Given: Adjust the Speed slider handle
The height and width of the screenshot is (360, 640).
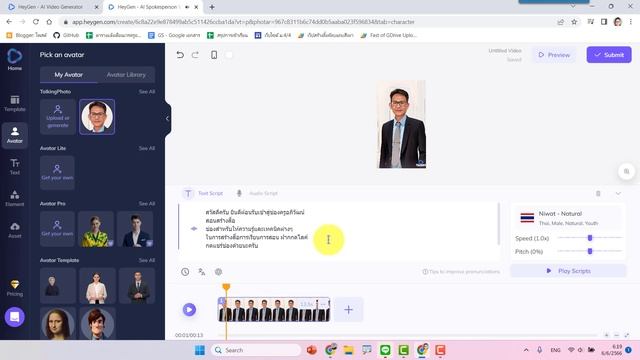Looking at the screenshot, I should click(x=590, y=238).
